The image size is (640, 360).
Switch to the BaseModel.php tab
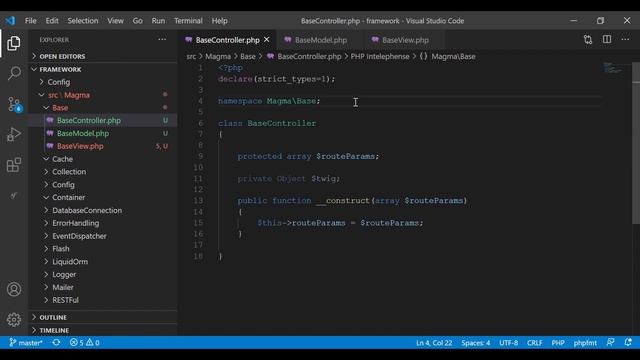pyautogui.click(x=321, y=40)
